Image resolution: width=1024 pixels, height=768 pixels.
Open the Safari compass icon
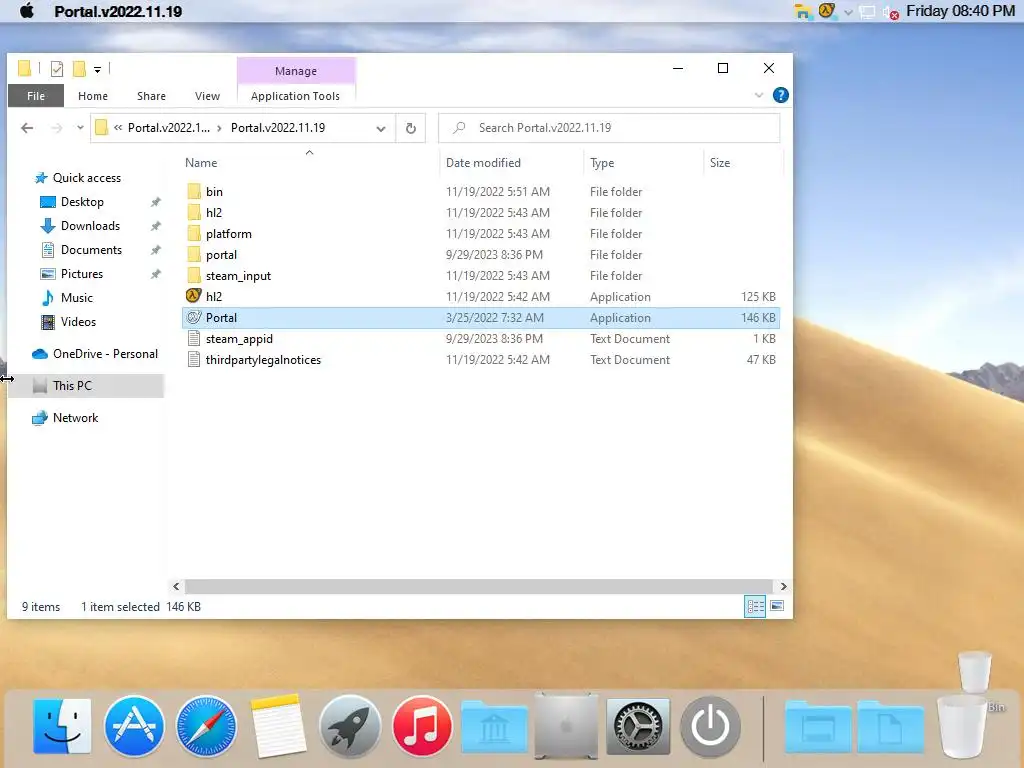tap(206, 726)
